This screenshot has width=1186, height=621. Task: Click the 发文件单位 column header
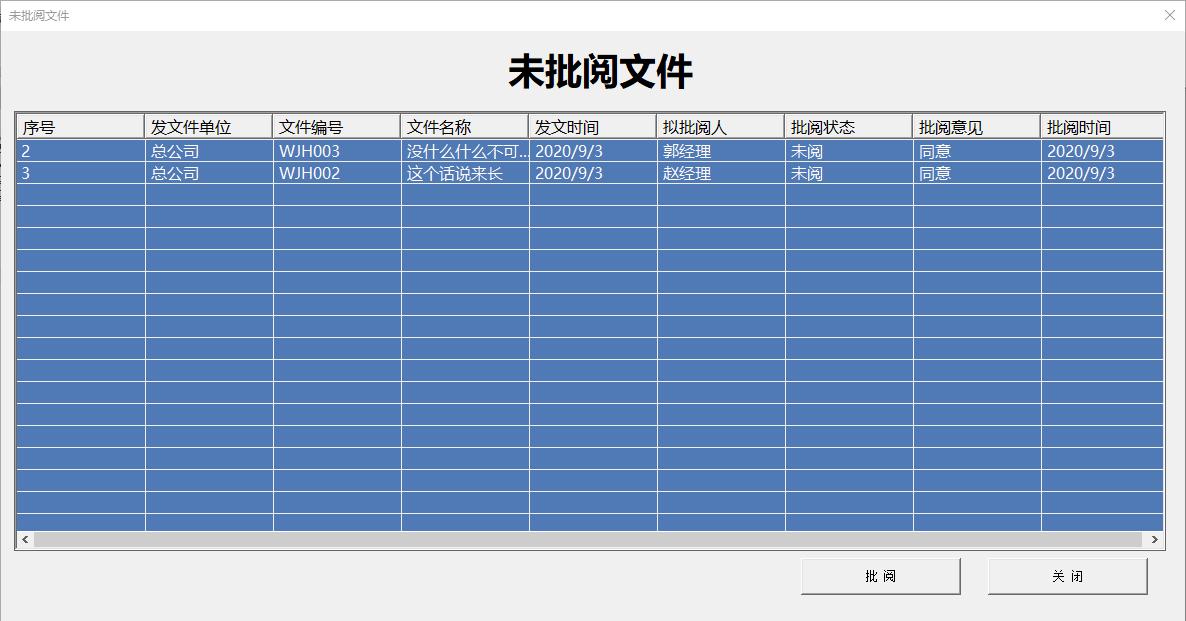(208, 125)
